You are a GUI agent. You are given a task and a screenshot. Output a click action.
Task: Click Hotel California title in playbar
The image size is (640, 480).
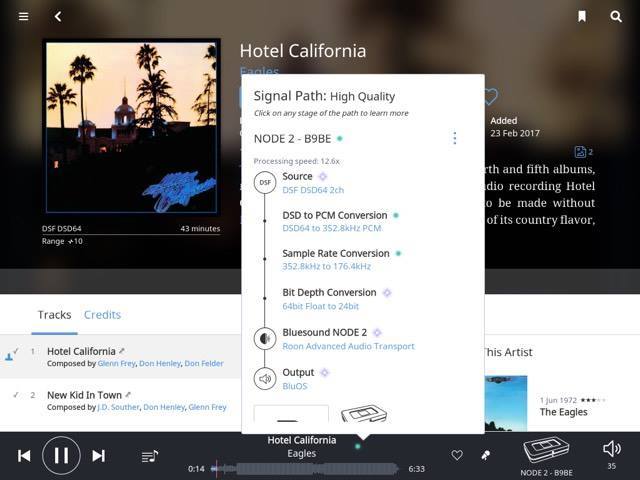[302, 440]
